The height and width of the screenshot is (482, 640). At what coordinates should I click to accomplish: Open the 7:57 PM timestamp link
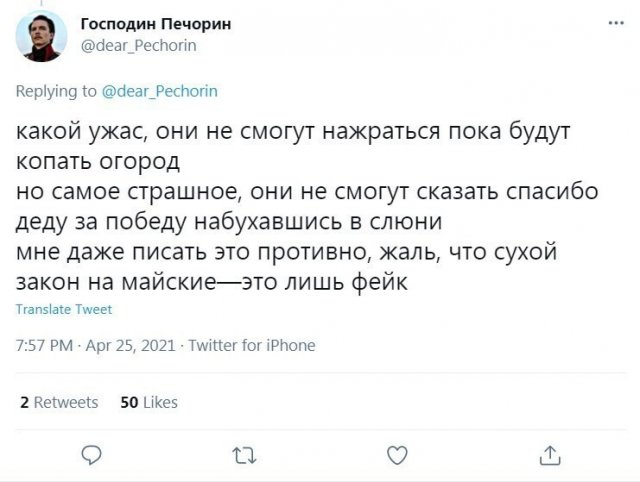pyautogui.click(x=46, y=346)
